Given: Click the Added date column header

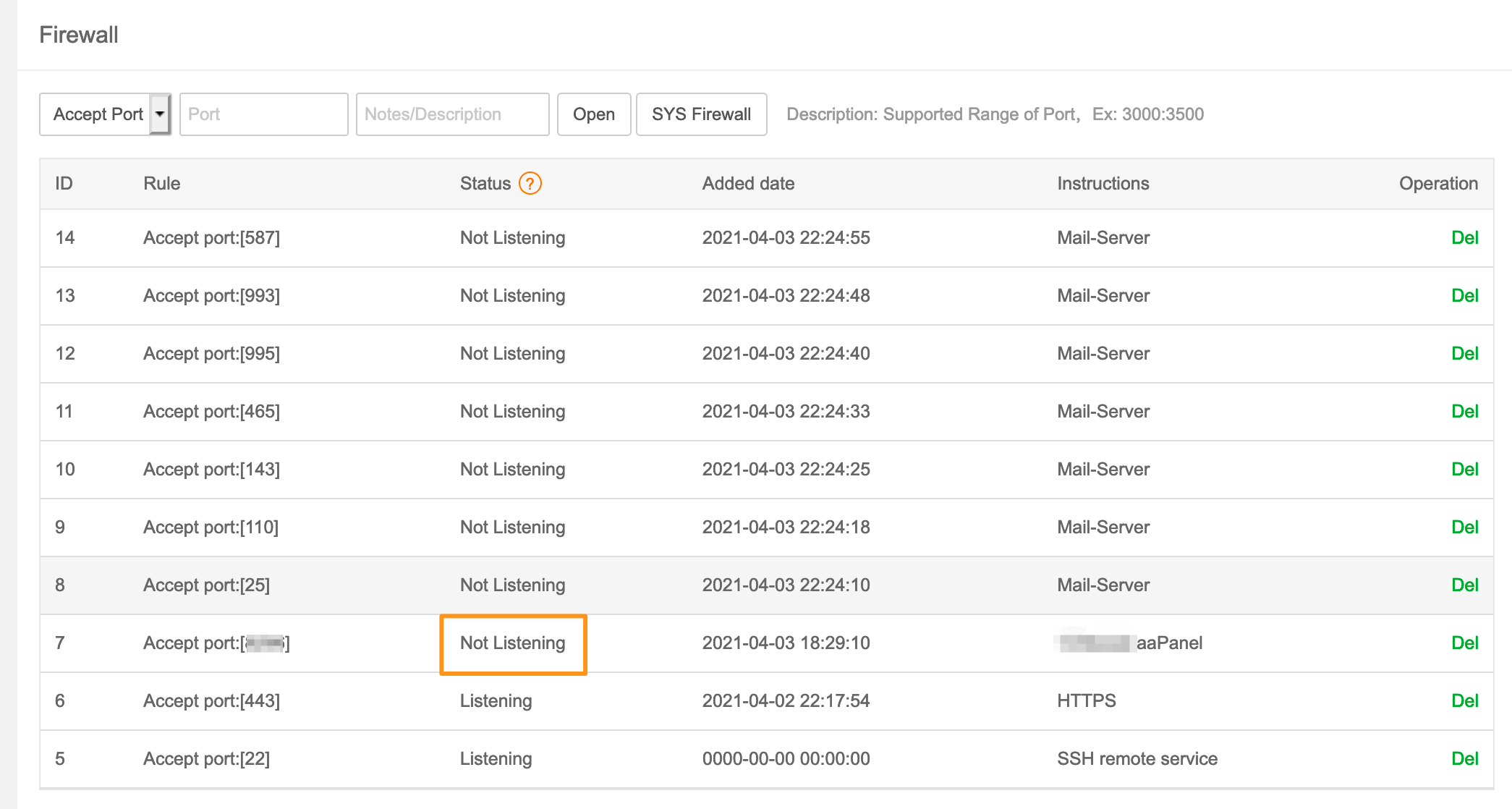Looking at the screenshot, I should pyautogui.click(x=748, y=184).
